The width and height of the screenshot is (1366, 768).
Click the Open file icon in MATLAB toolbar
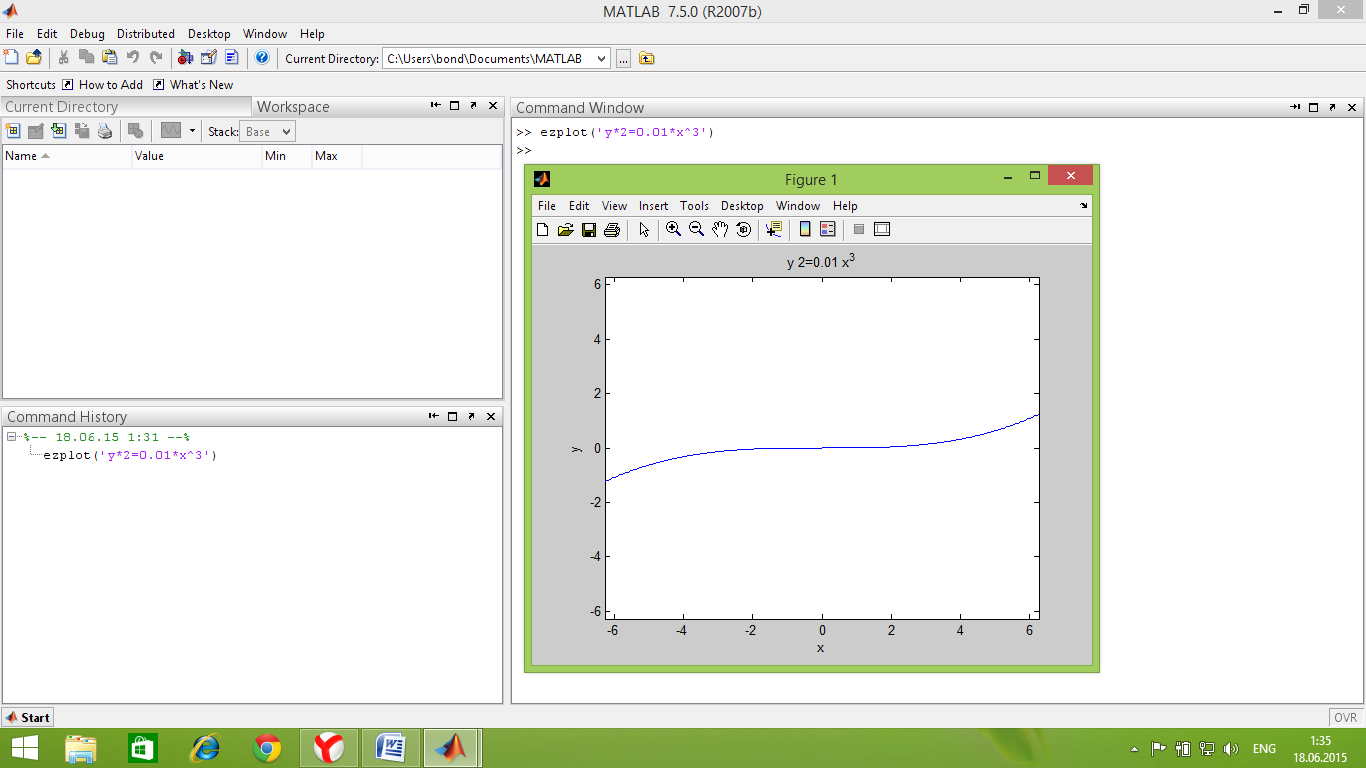(34, 58)
